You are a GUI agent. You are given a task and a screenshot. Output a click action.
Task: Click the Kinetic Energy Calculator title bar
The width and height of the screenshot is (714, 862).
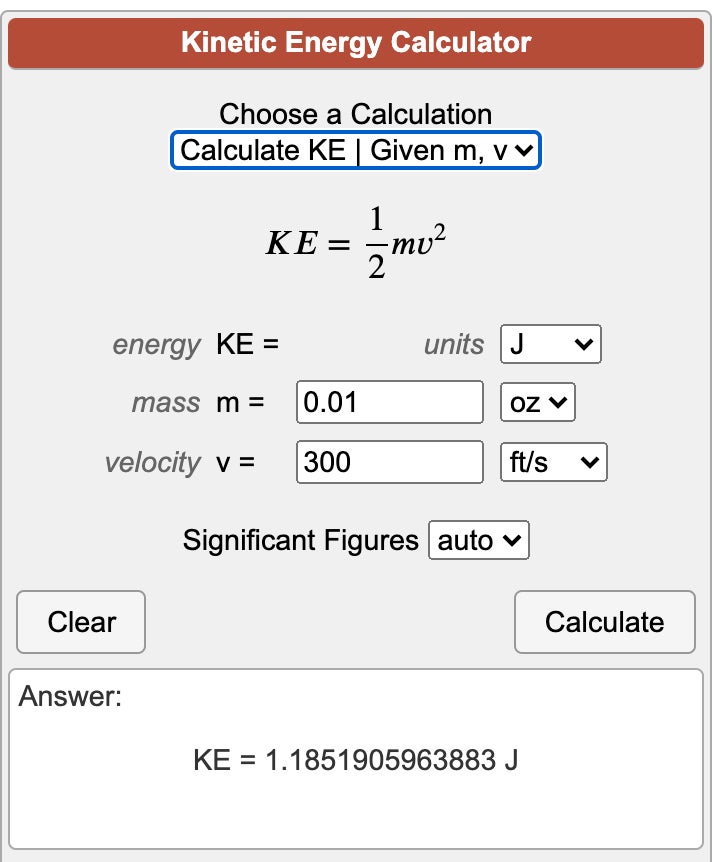click(x=356, y=43)
